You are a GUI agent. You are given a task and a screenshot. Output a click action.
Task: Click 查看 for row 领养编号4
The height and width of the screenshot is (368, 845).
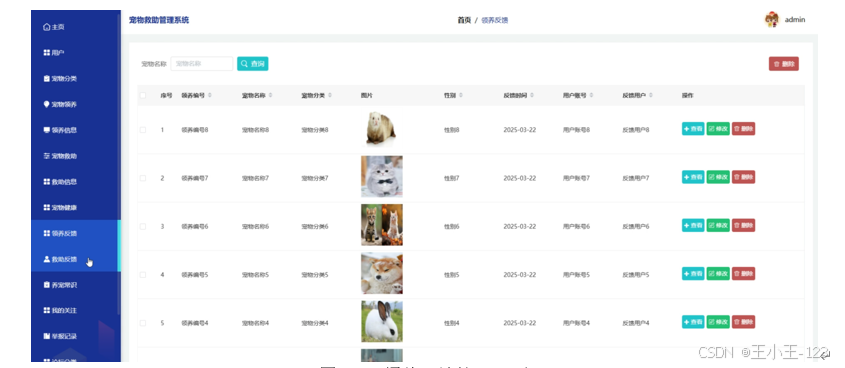(693, 322)
